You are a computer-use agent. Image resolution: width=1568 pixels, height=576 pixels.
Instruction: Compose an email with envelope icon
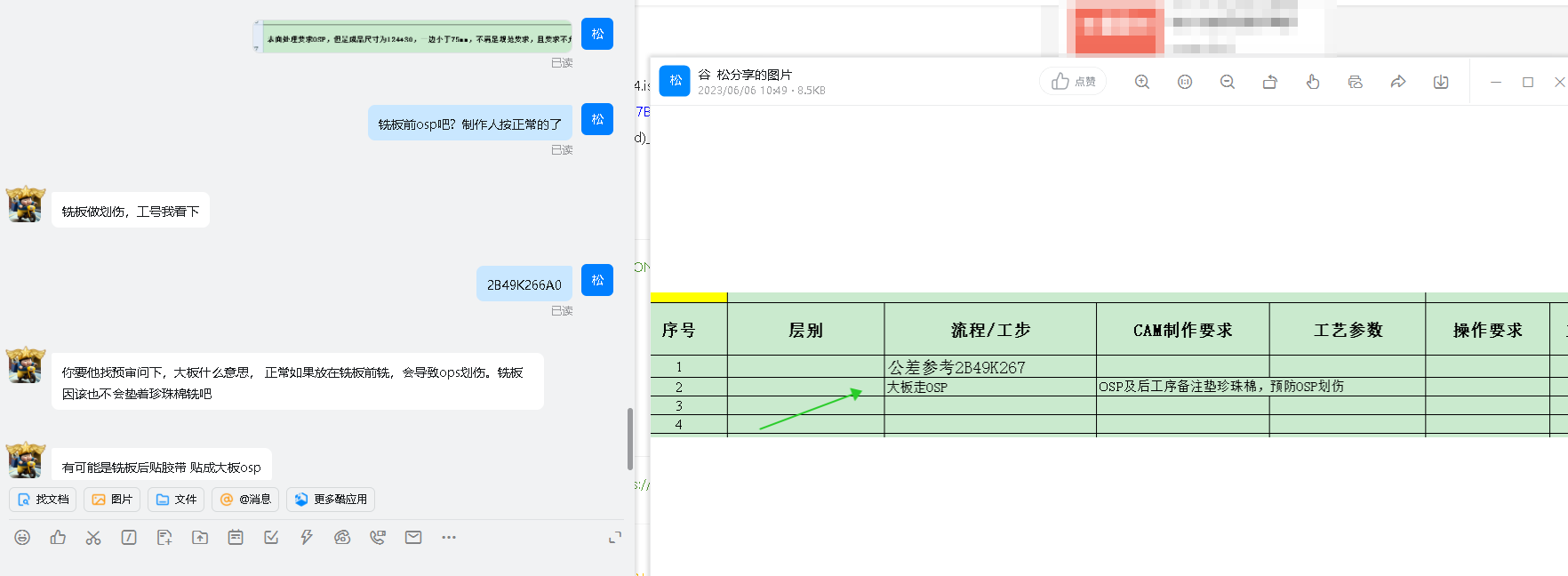click(x=413, y=537)
